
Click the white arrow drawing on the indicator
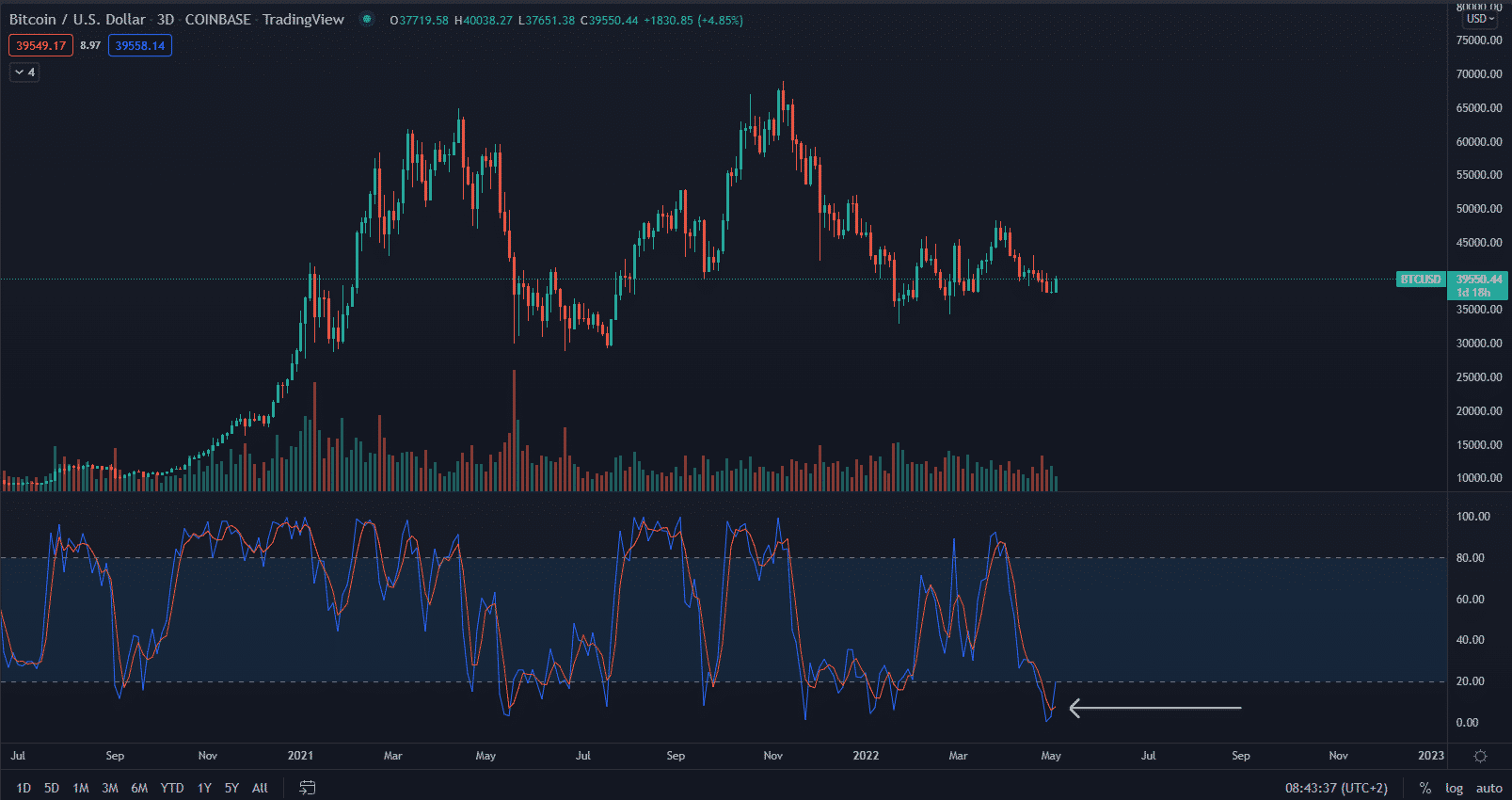click(1154, 708)
